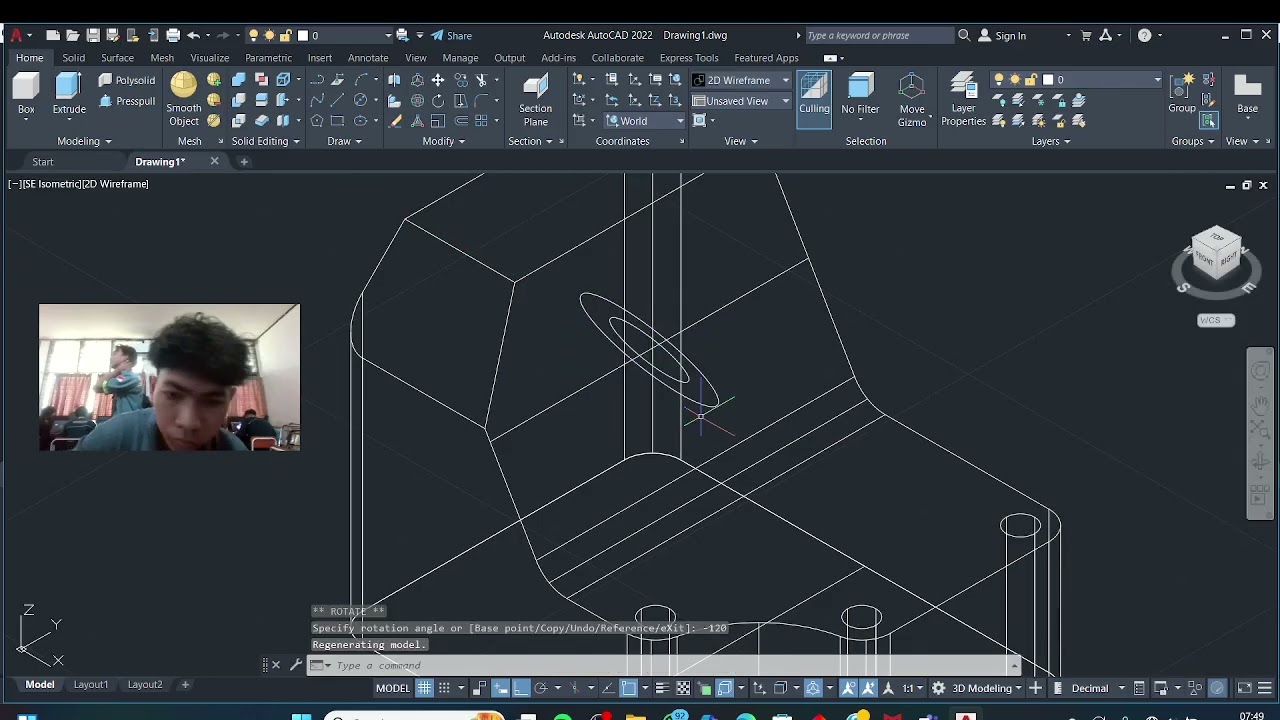Click the Customization menu icon in status bar
This screenshot has height=720, width=1280.
1265,688
